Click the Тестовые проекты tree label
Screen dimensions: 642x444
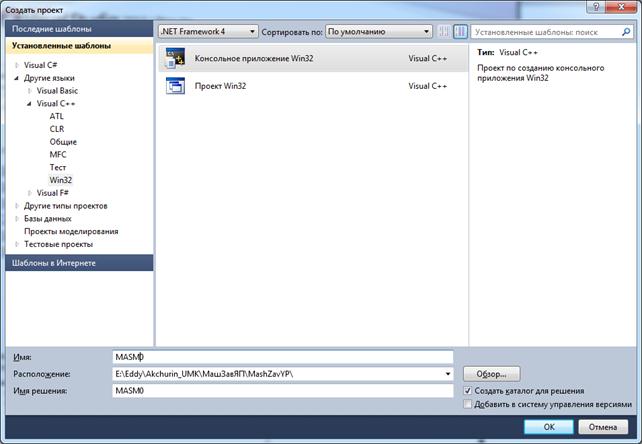click(x=58, y=244)
